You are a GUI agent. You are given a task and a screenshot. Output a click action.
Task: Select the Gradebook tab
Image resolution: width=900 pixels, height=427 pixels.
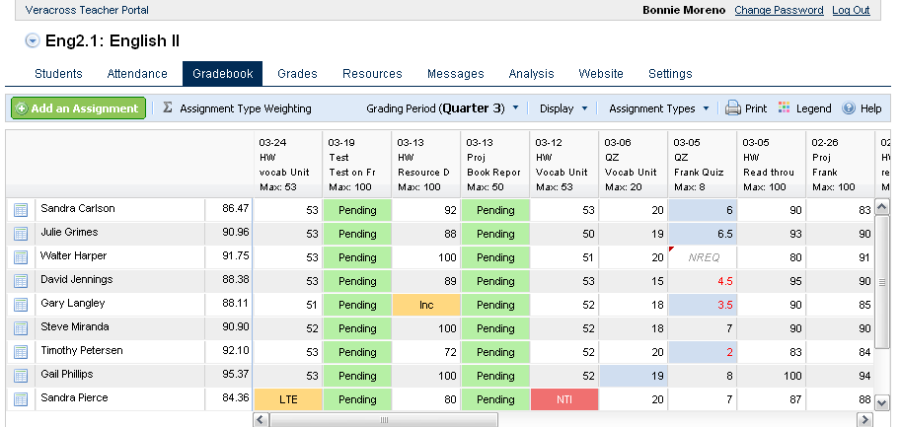point(223,73)
